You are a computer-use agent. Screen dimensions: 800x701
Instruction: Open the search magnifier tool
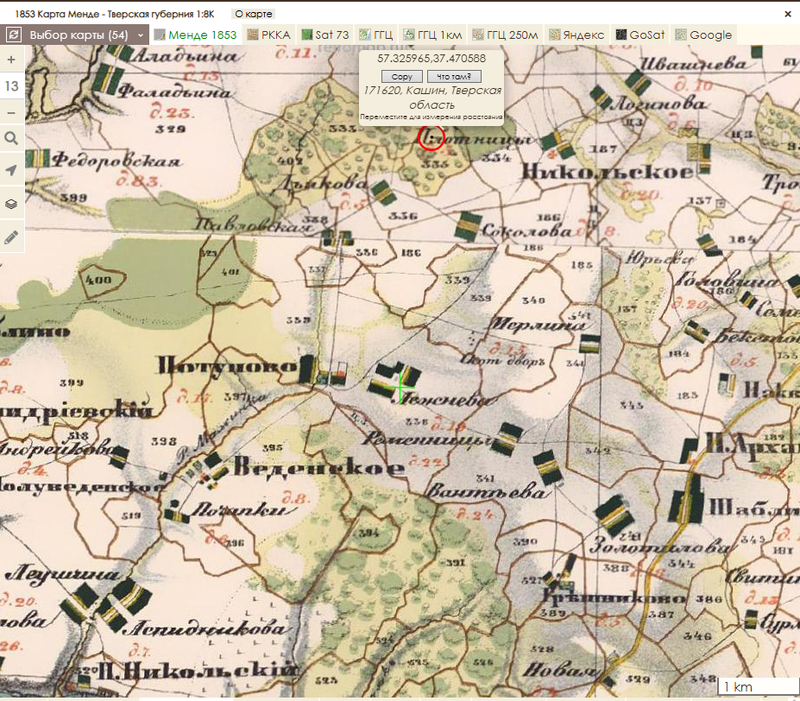[x=11, y=138]
